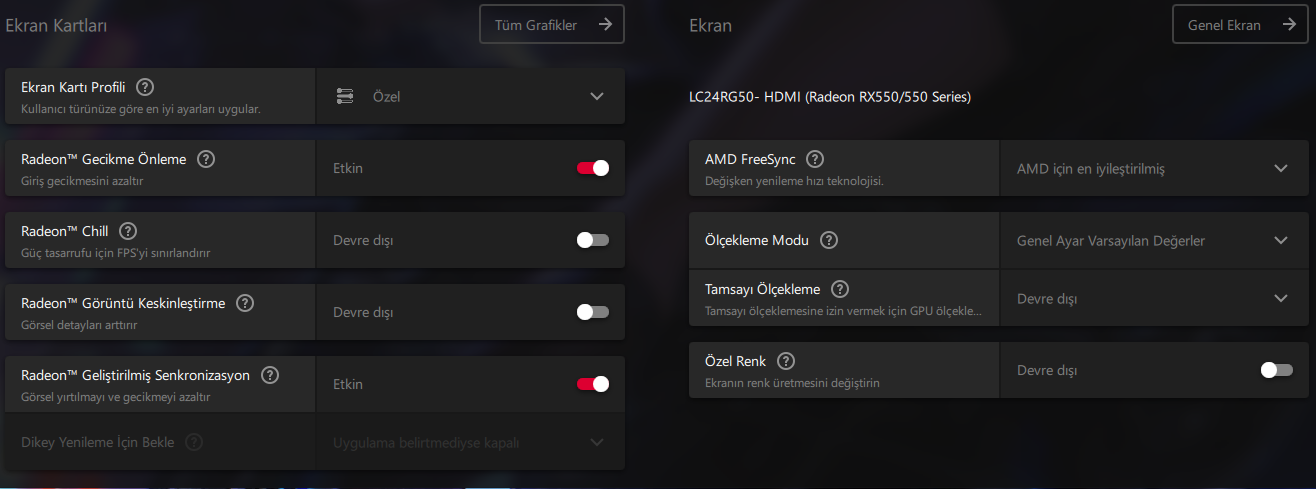
Task: Click the Genel Ekran button
Action: pos(1239,25)
